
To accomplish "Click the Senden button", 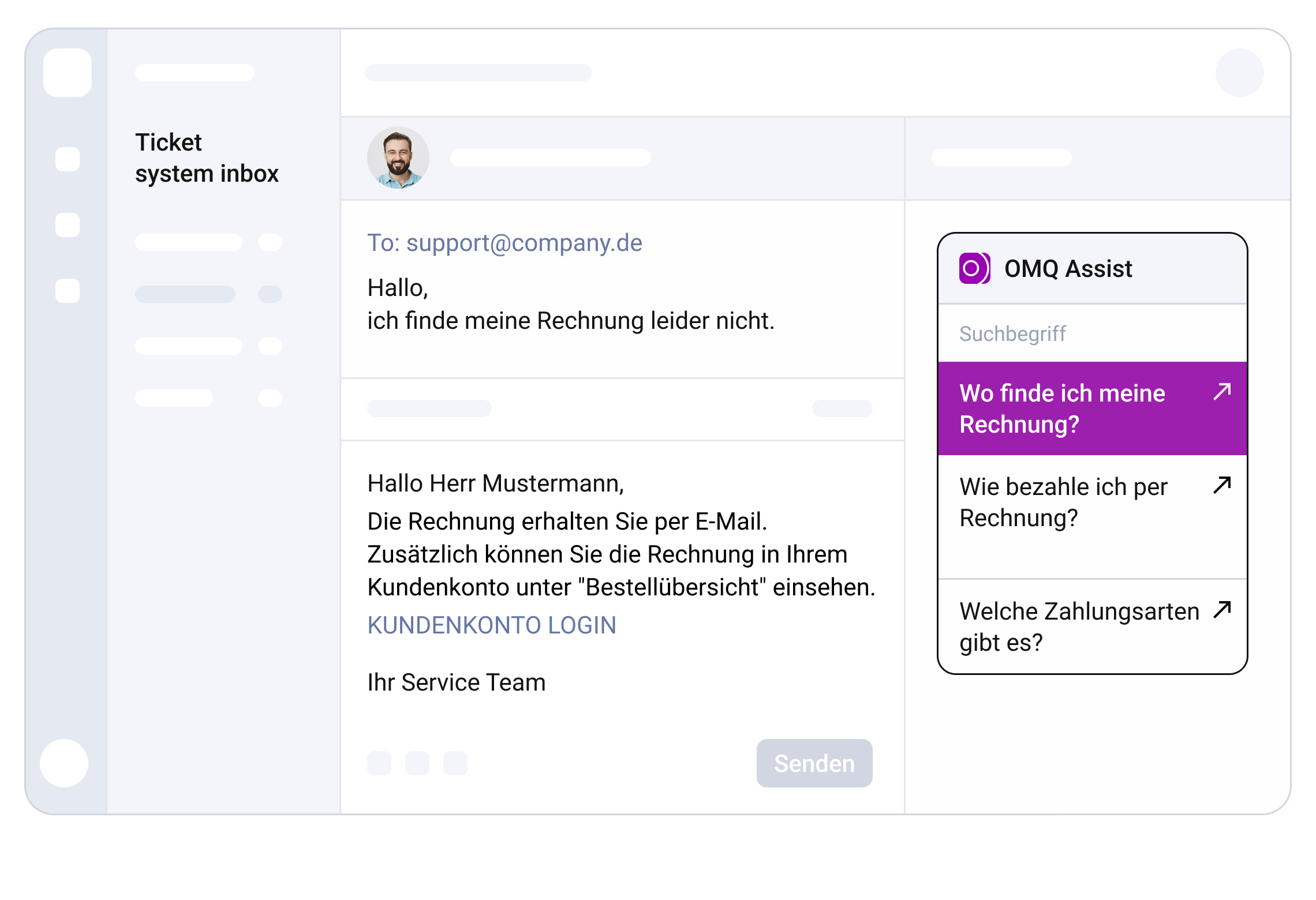I will point(814,763).
